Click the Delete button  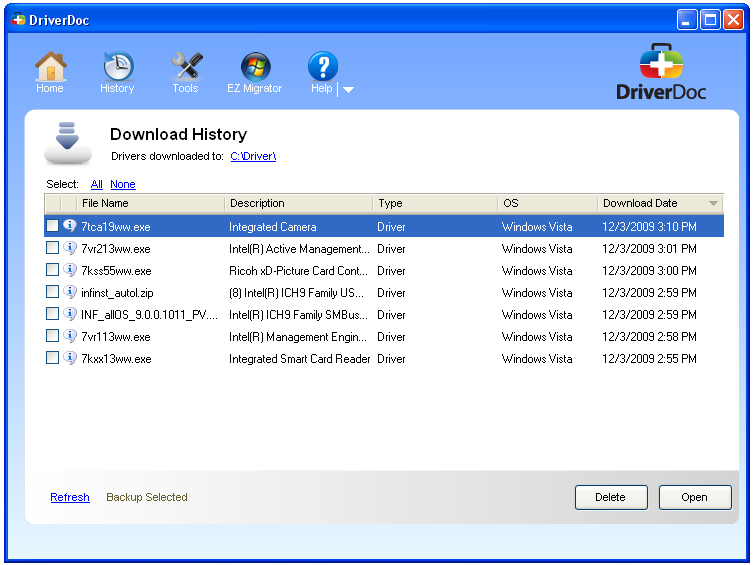click(x=611, y=497)
